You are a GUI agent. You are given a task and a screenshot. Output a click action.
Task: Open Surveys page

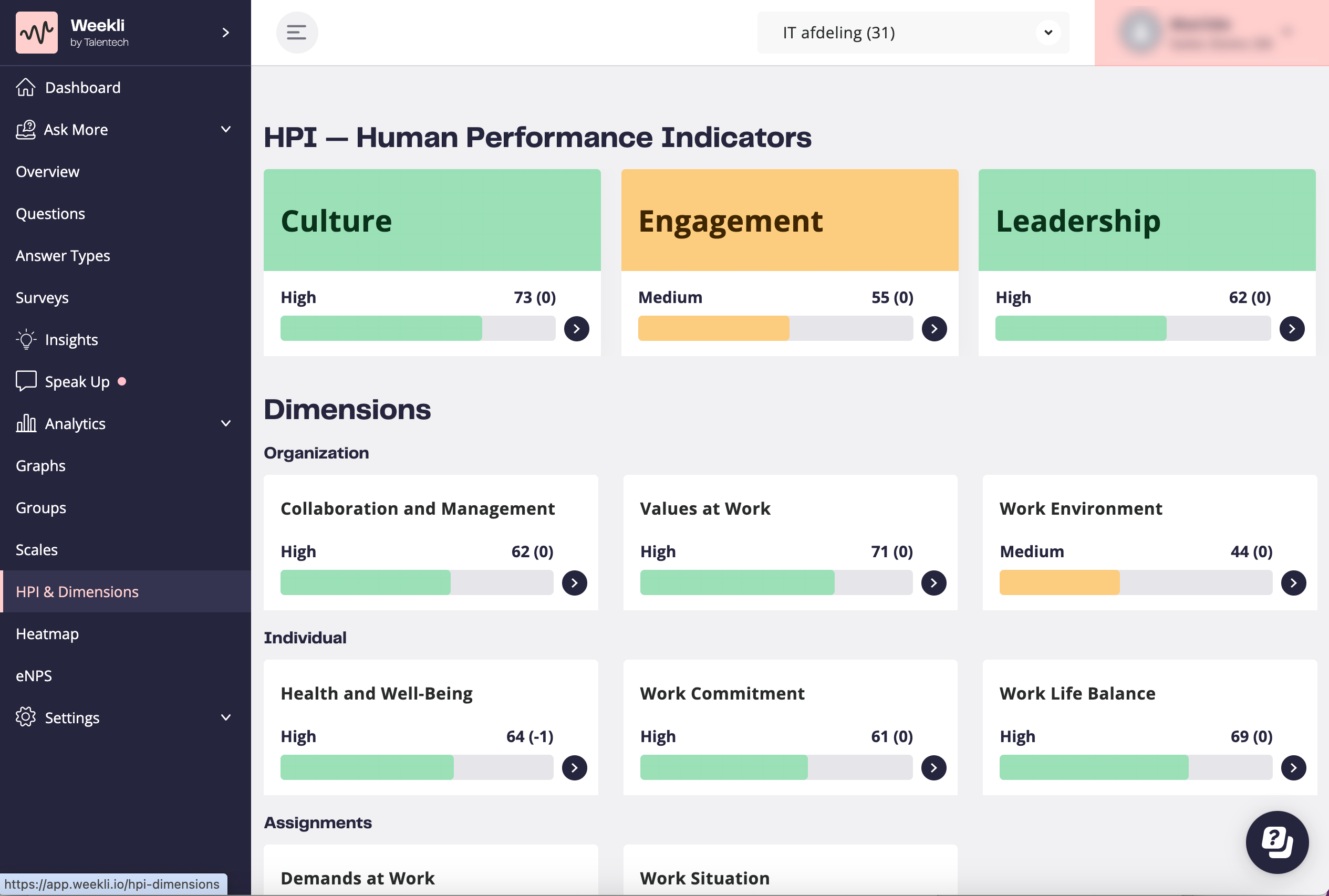pyautogui.click(x=42, y=298)
